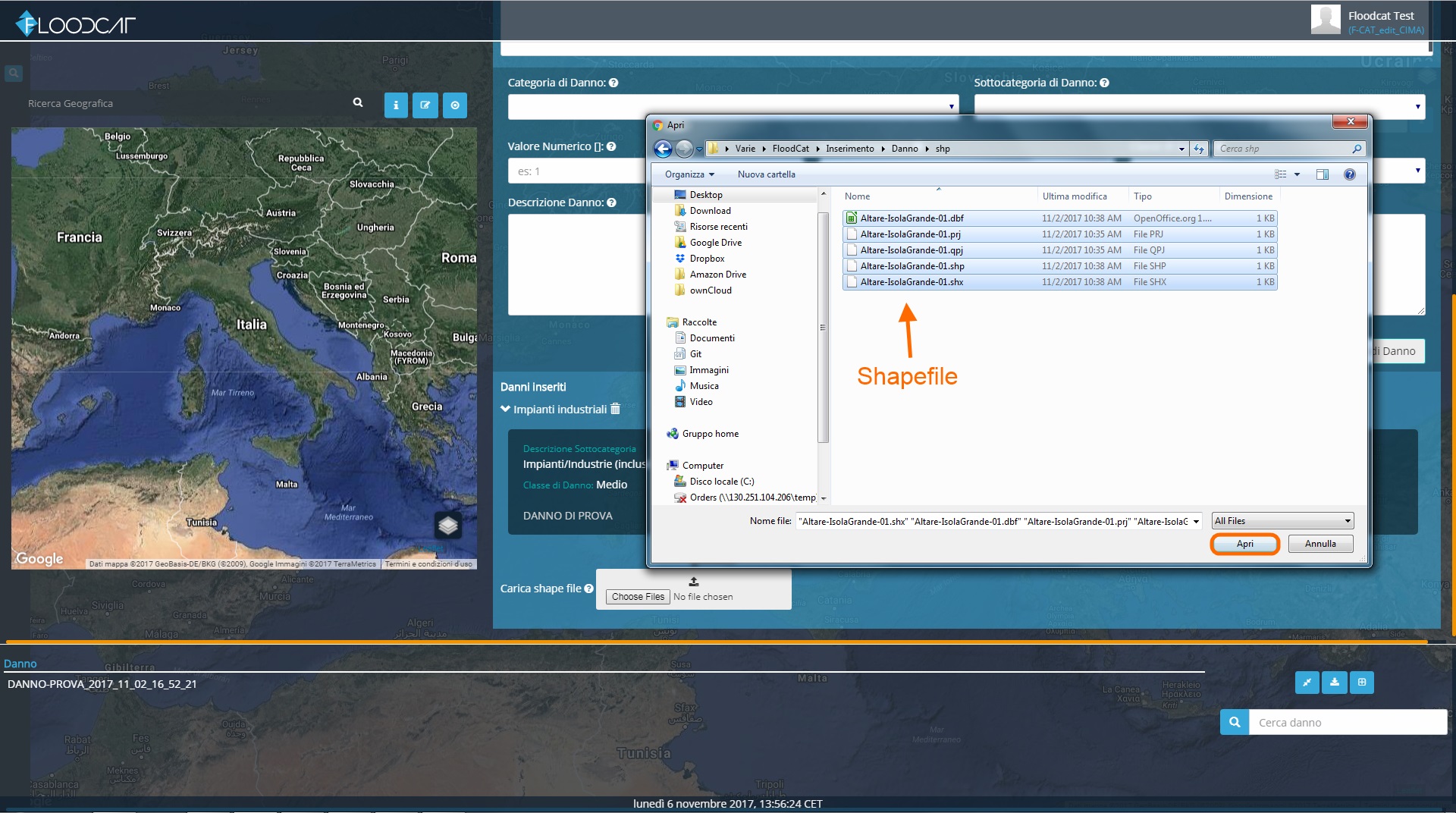This screenshot has height=813, width=1456.
Task: Click the Apri button to open files
Action: coord(1245,544)
